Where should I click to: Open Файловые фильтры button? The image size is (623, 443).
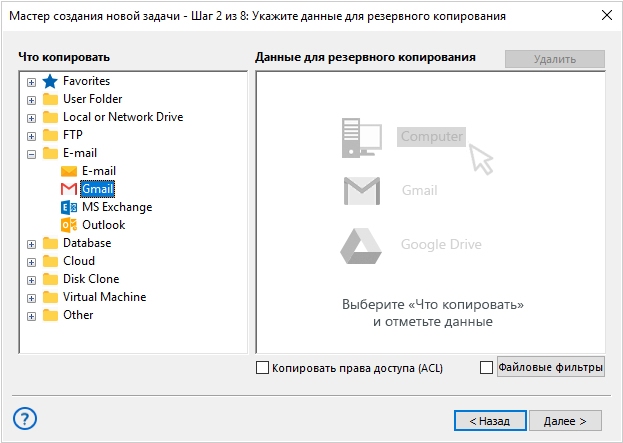[x=551, y=367]
